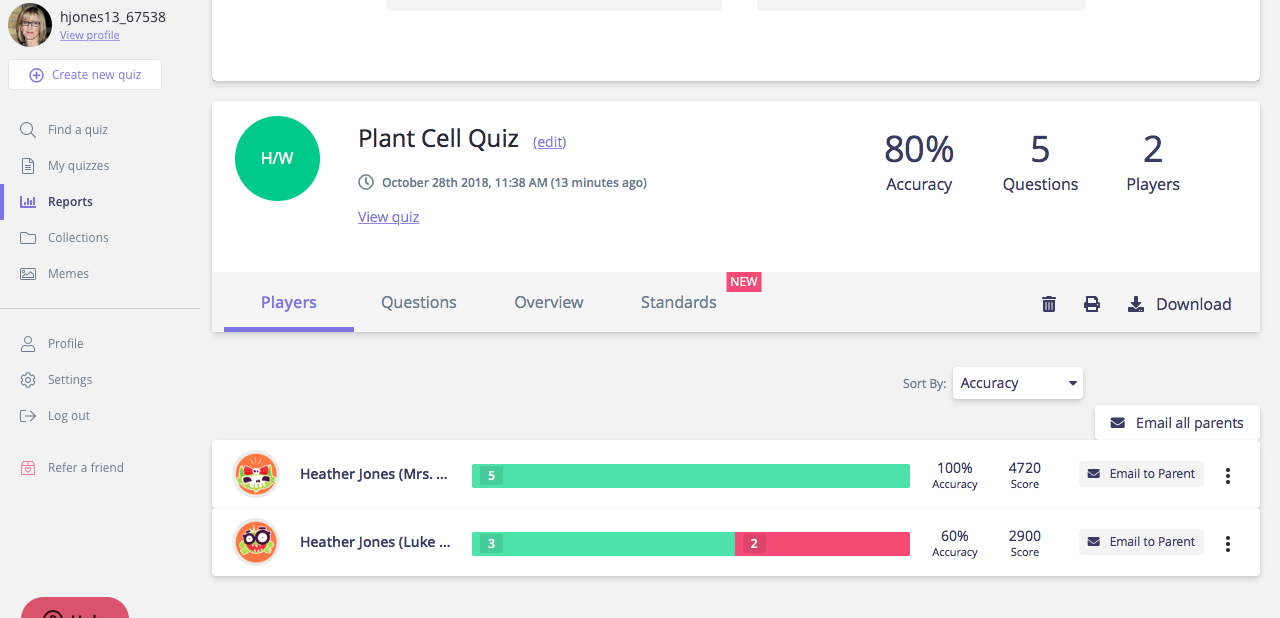This screenshot has width=1280, height=618.
Task: Open Find a quiz search icon
Action: click(x=28, y=130)
